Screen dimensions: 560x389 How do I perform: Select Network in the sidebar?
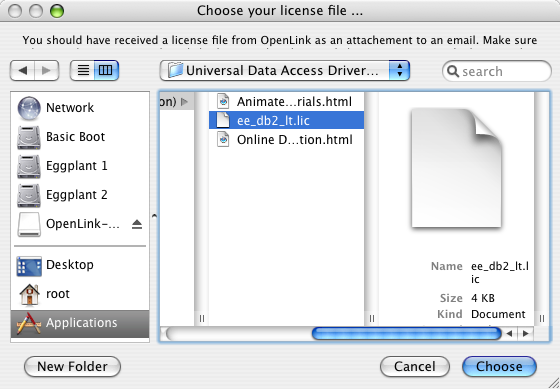(80, 108)
